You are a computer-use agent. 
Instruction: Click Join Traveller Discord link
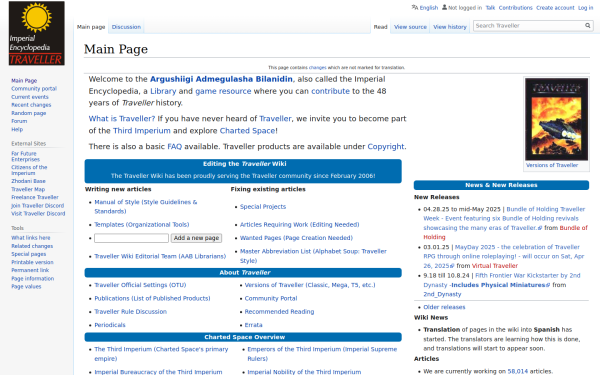pos(38,206)
